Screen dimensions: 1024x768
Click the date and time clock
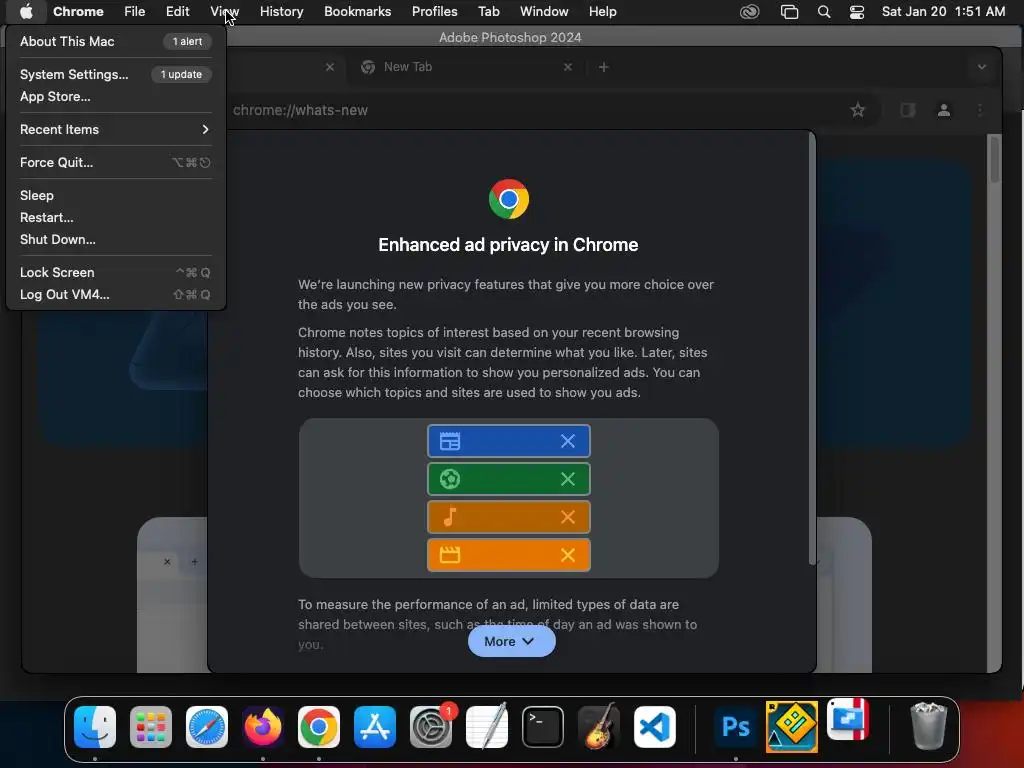tap(943, 11)
